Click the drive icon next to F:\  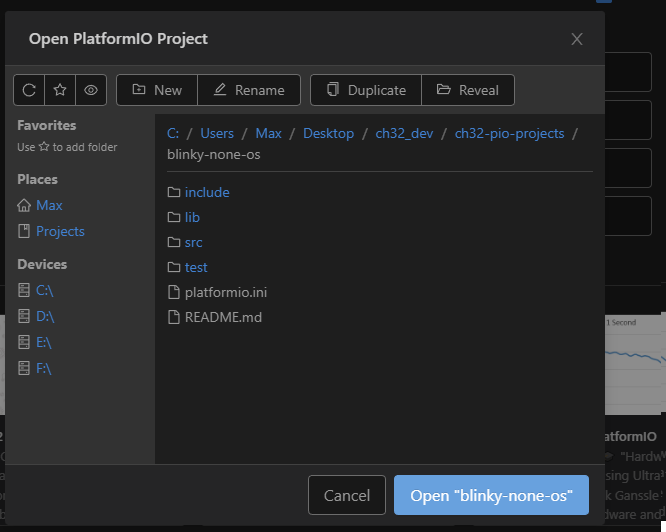click(x=24, y=368)
